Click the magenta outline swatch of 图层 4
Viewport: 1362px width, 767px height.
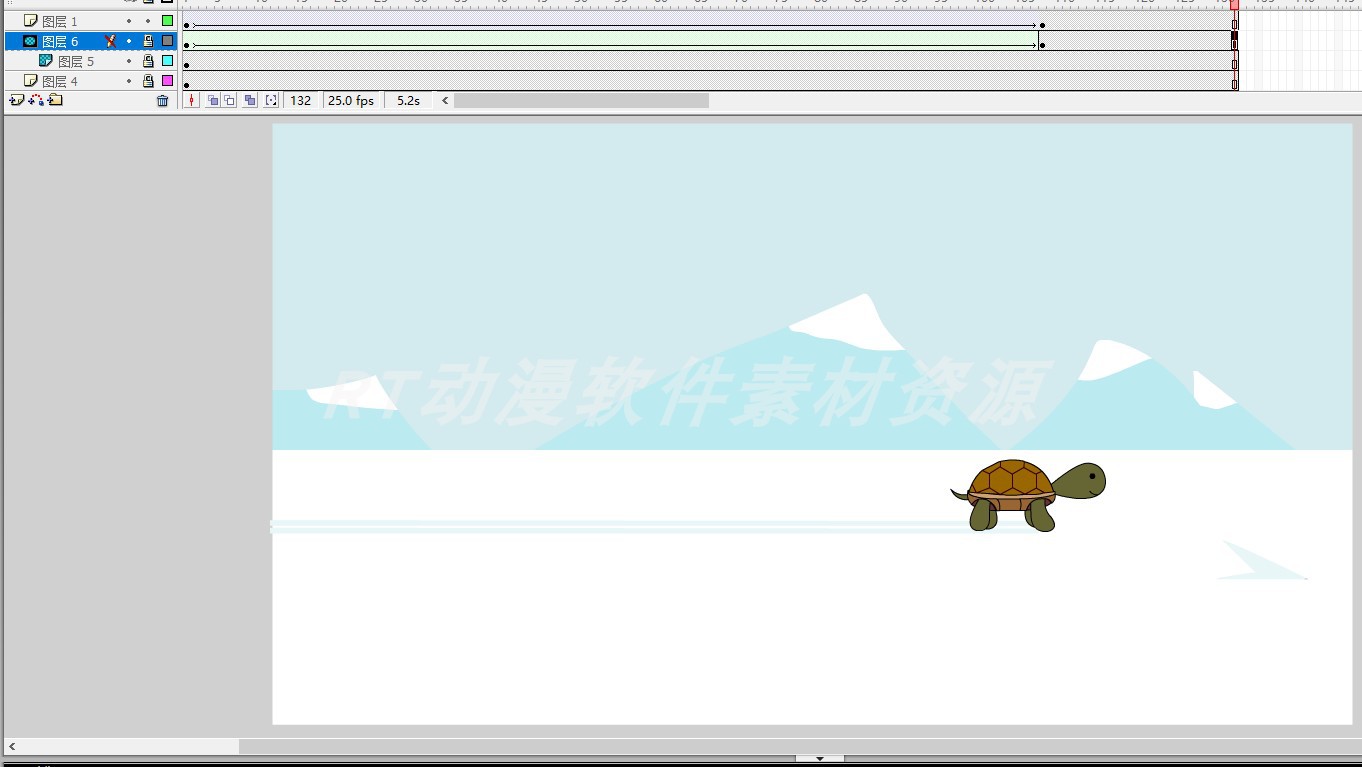click(x=167, y=81)
